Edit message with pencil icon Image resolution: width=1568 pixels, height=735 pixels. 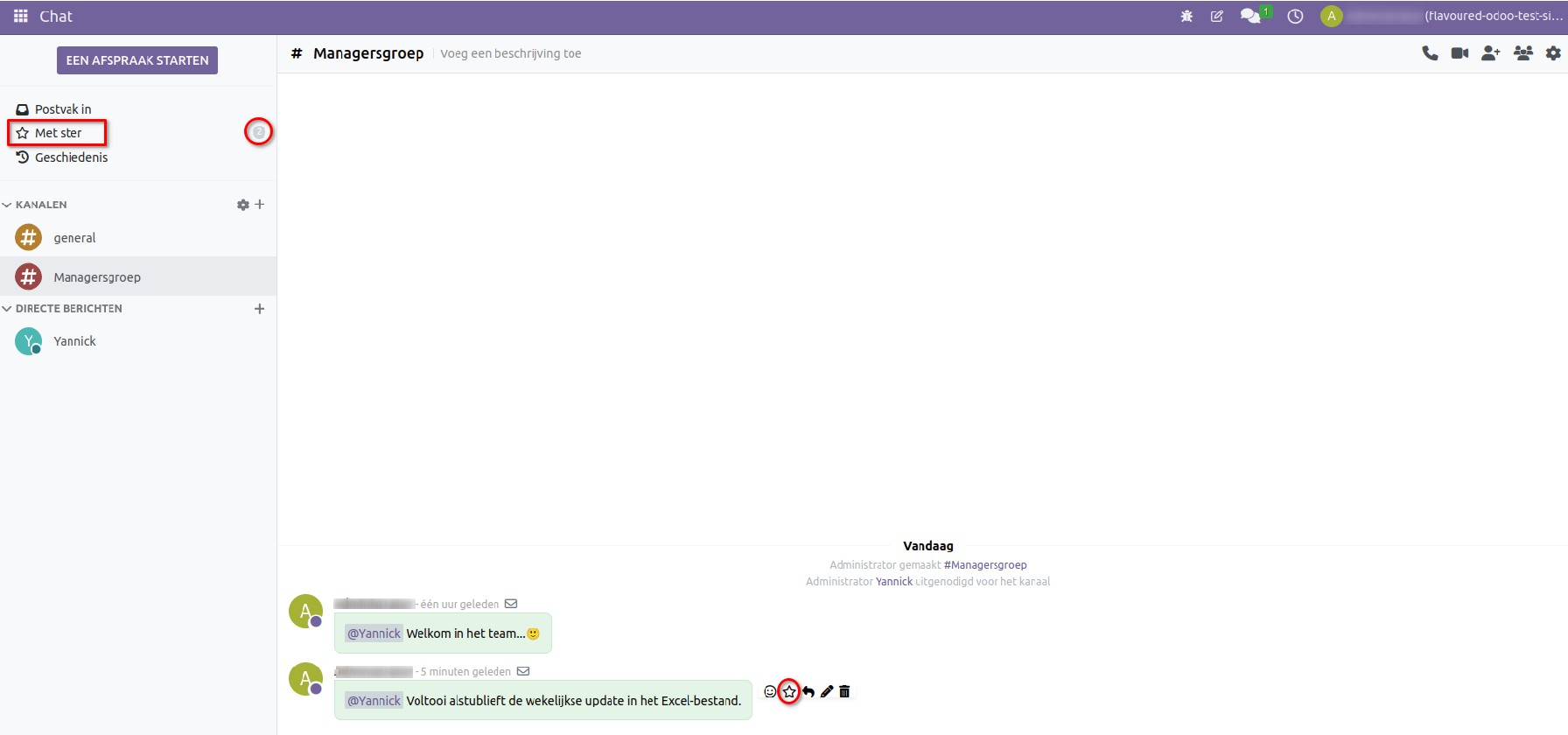[x=827, y=691]
